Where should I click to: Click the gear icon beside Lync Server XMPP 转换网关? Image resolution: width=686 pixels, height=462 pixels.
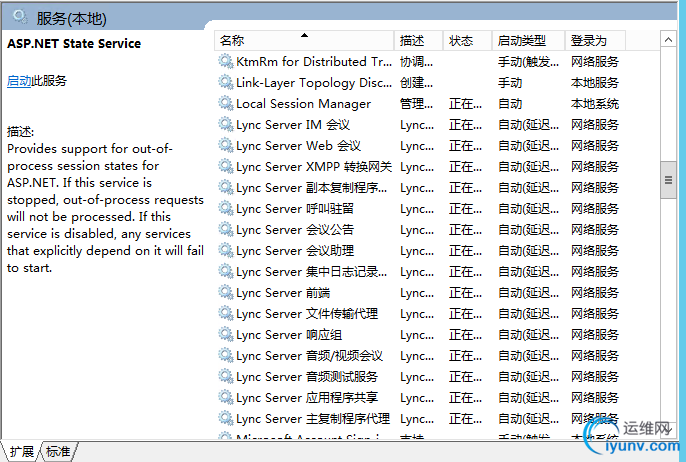226,166
